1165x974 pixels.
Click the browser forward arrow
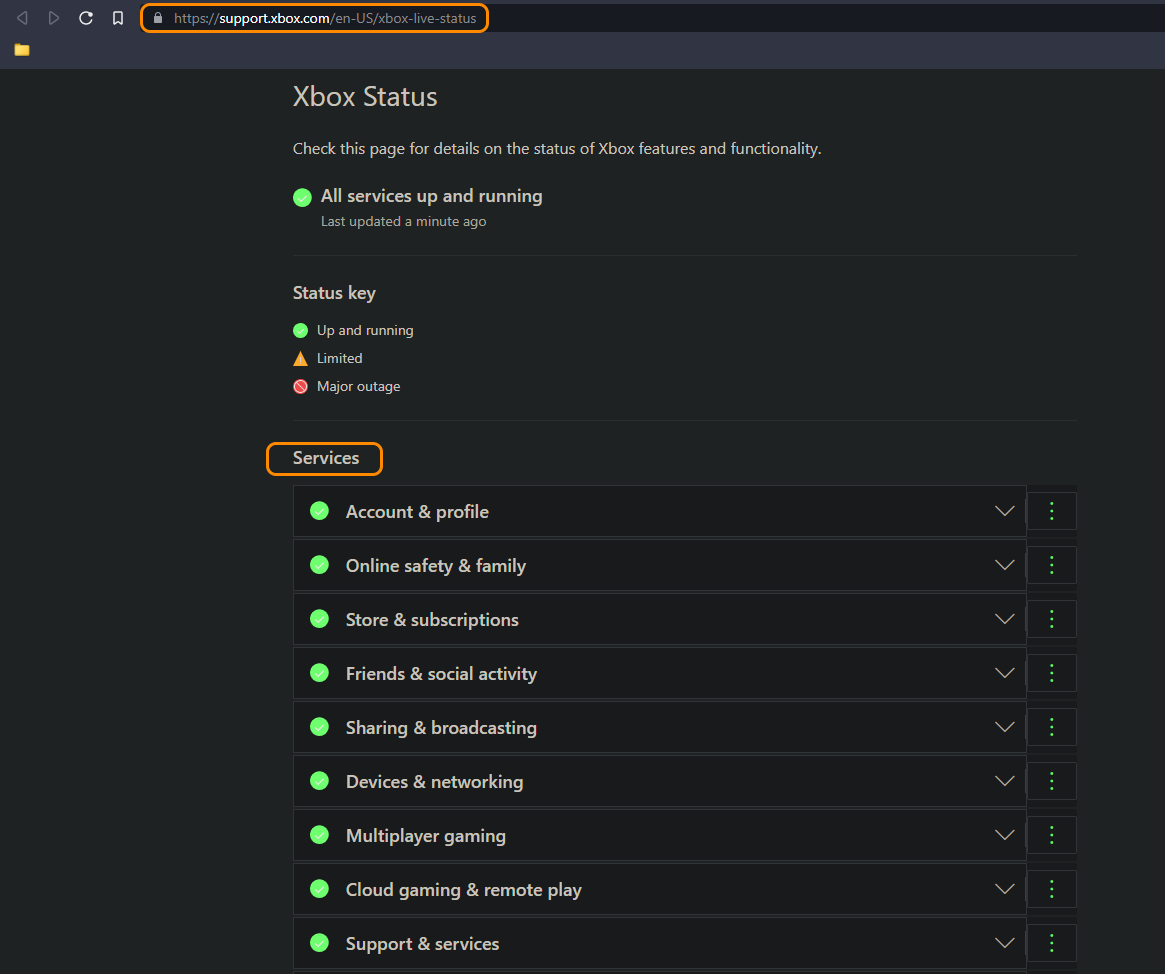click(x=53, y=18)
